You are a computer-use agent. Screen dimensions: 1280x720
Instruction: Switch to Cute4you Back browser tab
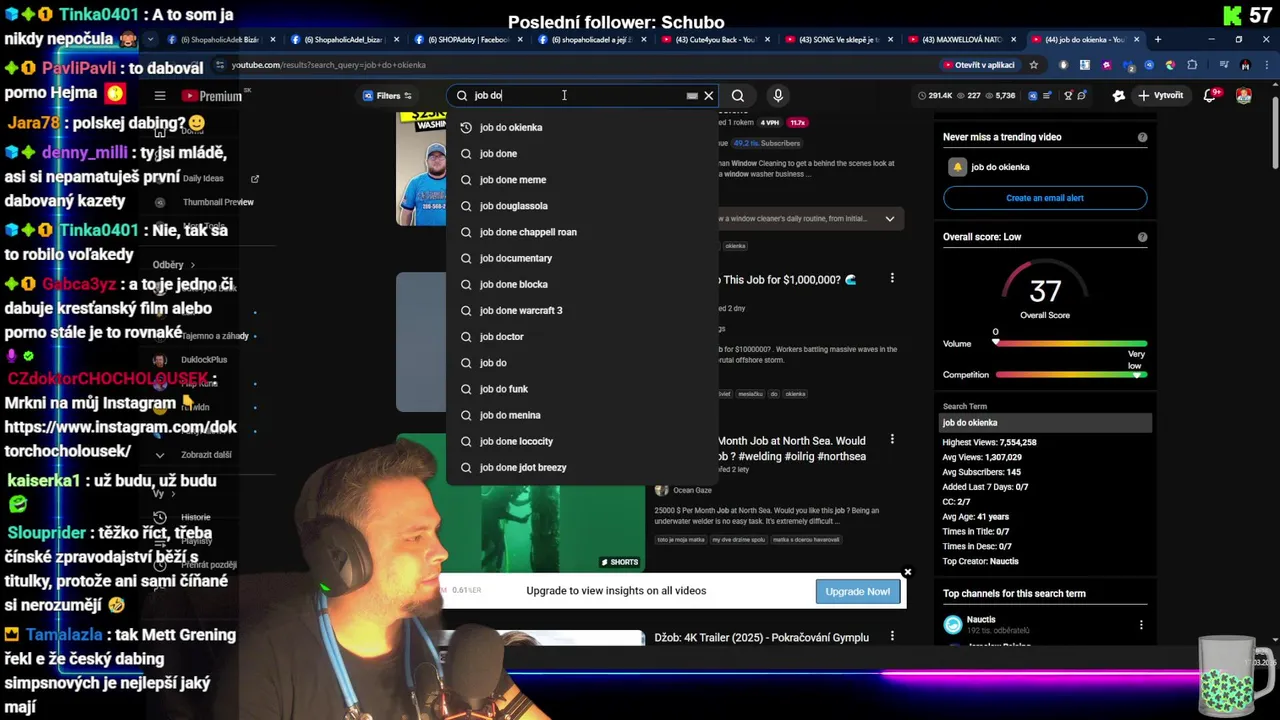pos(714,39)
